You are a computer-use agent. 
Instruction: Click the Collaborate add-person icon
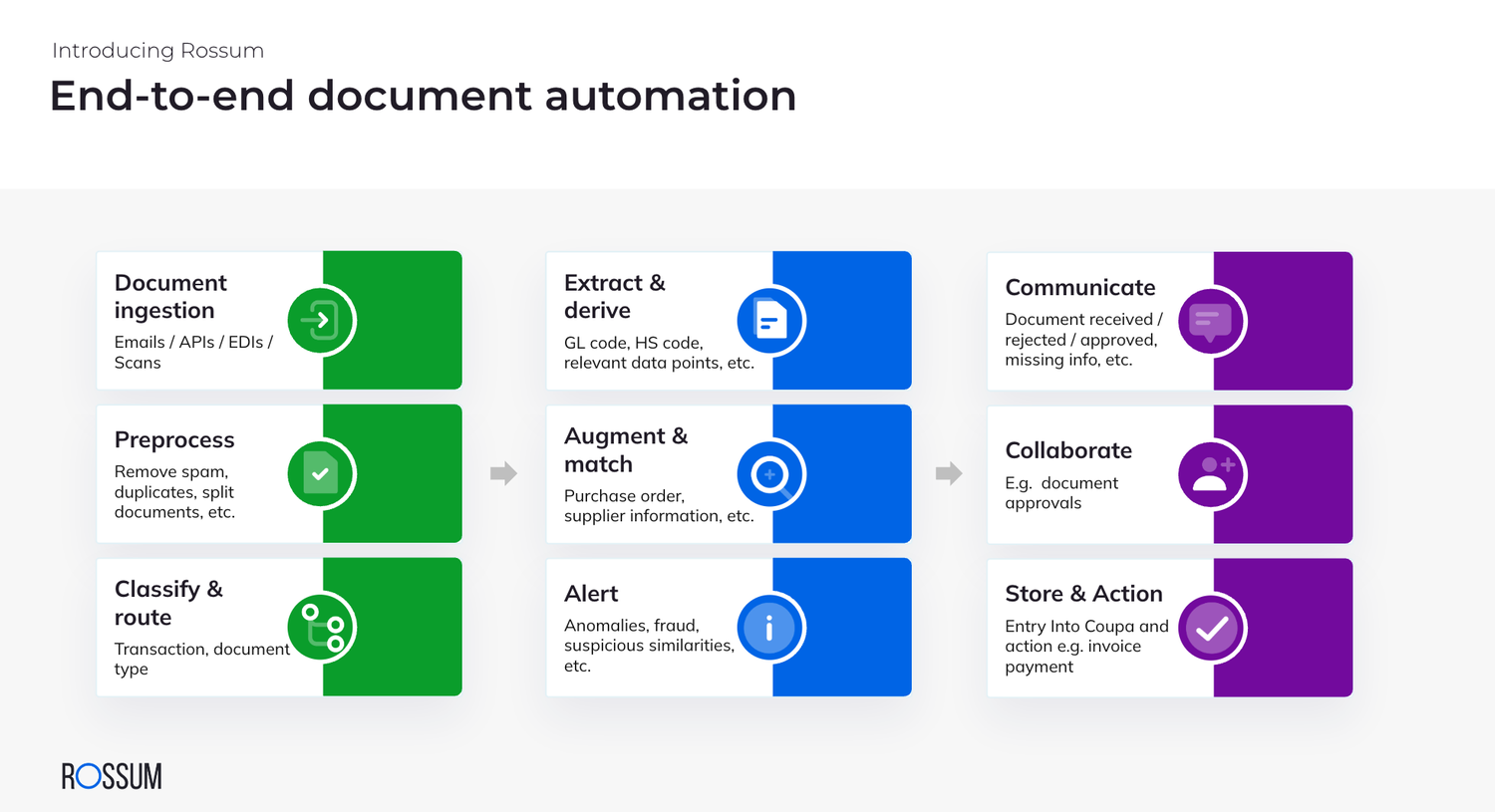click(1211, 474)
